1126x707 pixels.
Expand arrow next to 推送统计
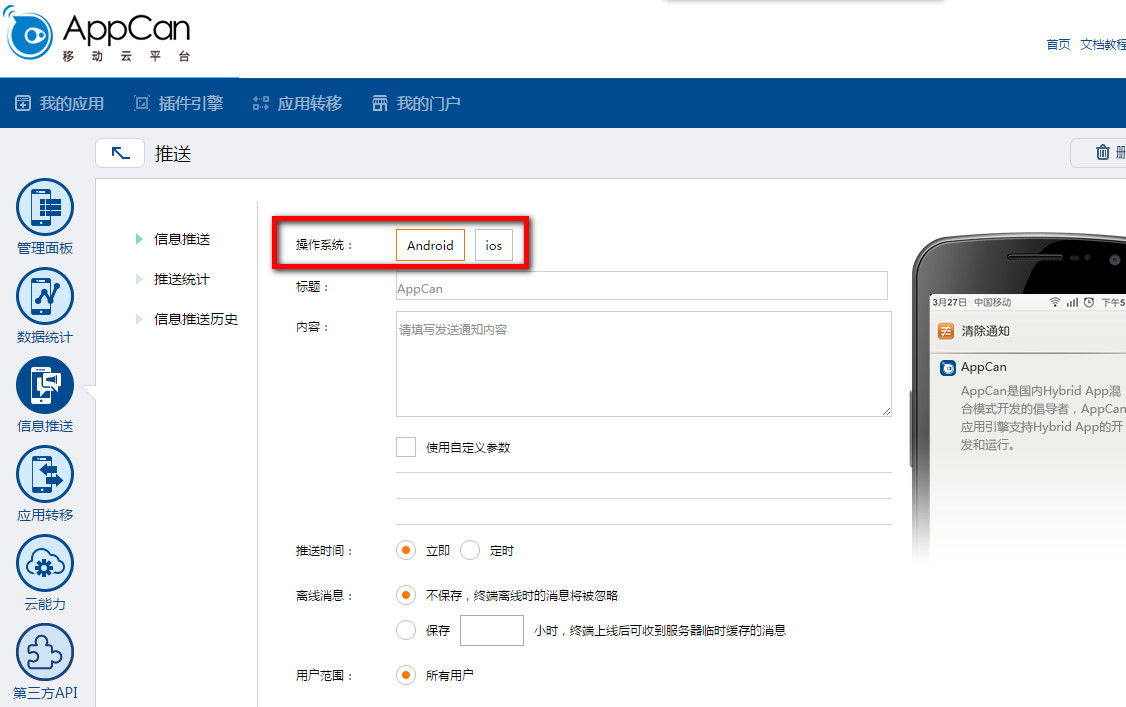click(139, 279)
